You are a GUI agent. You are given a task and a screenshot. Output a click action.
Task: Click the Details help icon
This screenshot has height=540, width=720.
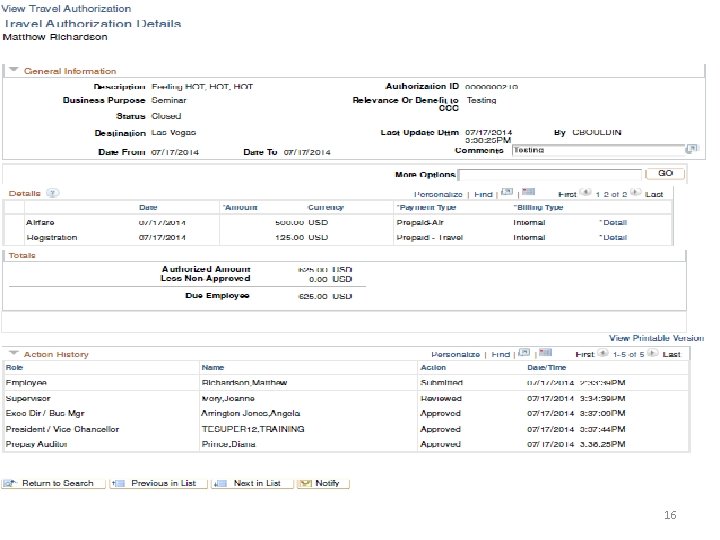[x=53, y=193]
